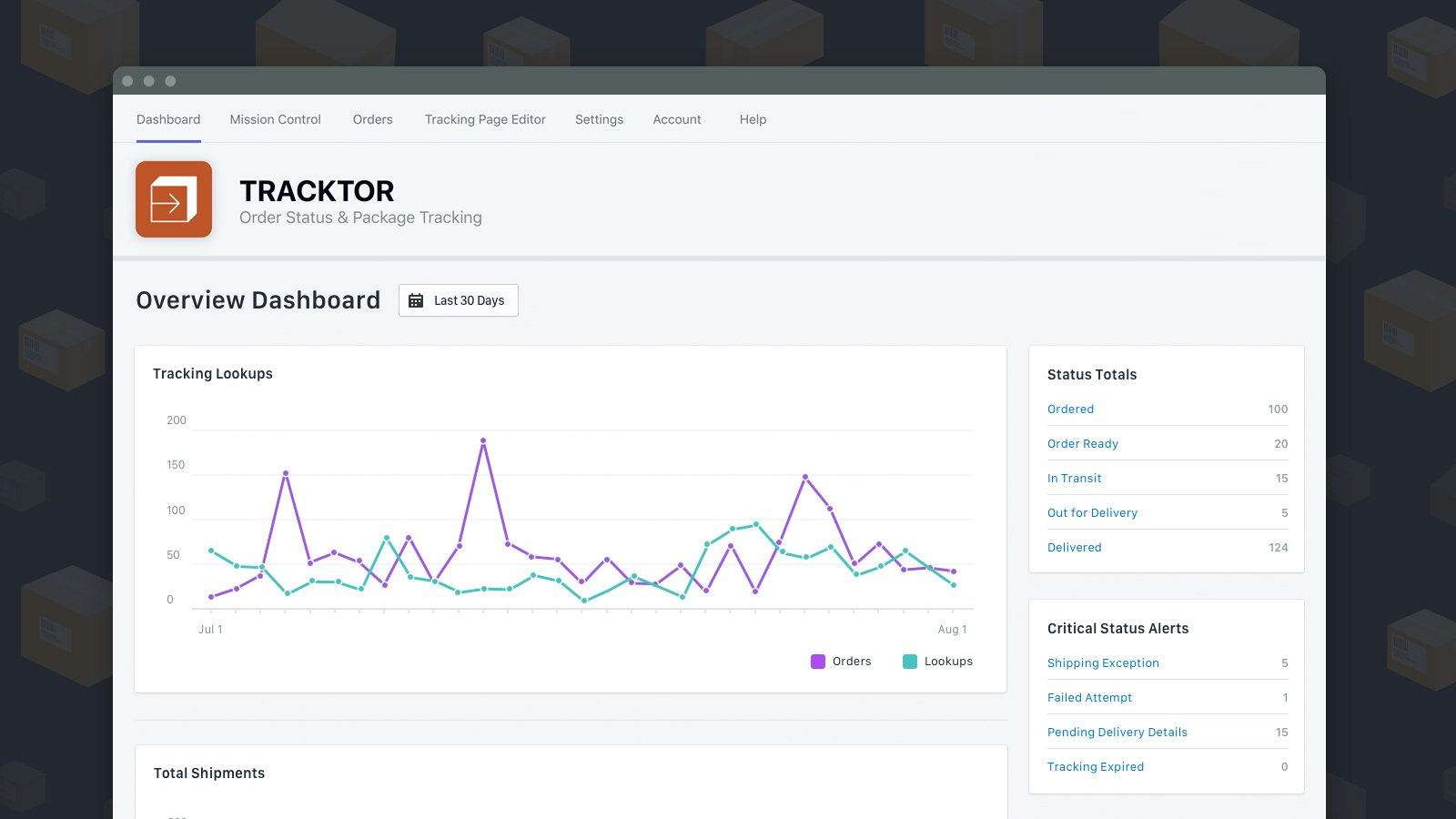The height and width of the screenshot is (819, 1456).
Task: Open the Ordered status link
Action: (1070, 409)
